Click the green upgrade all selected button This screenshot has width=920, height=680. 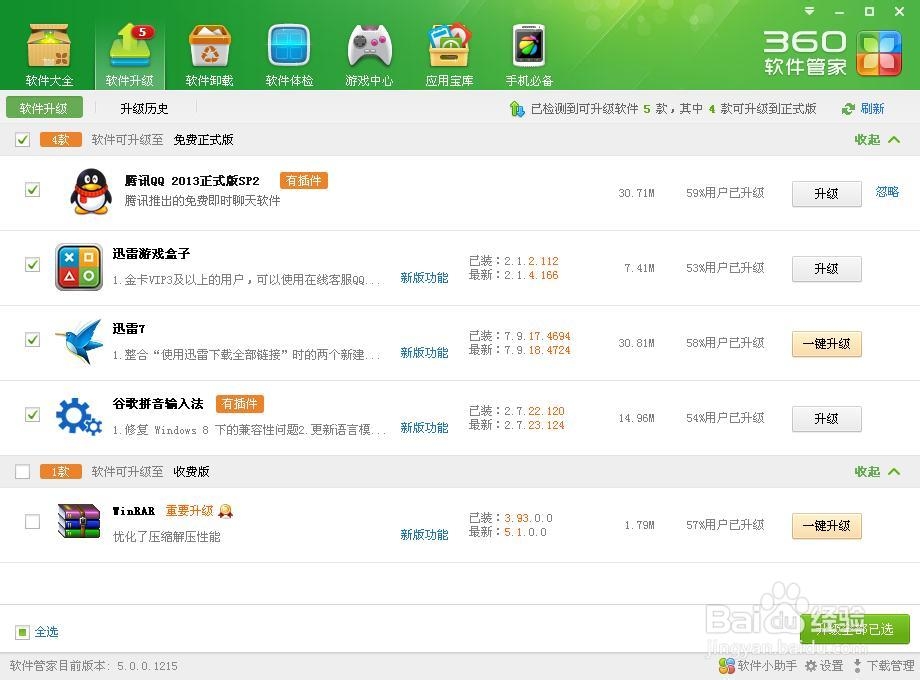click(x=855, y=629)
